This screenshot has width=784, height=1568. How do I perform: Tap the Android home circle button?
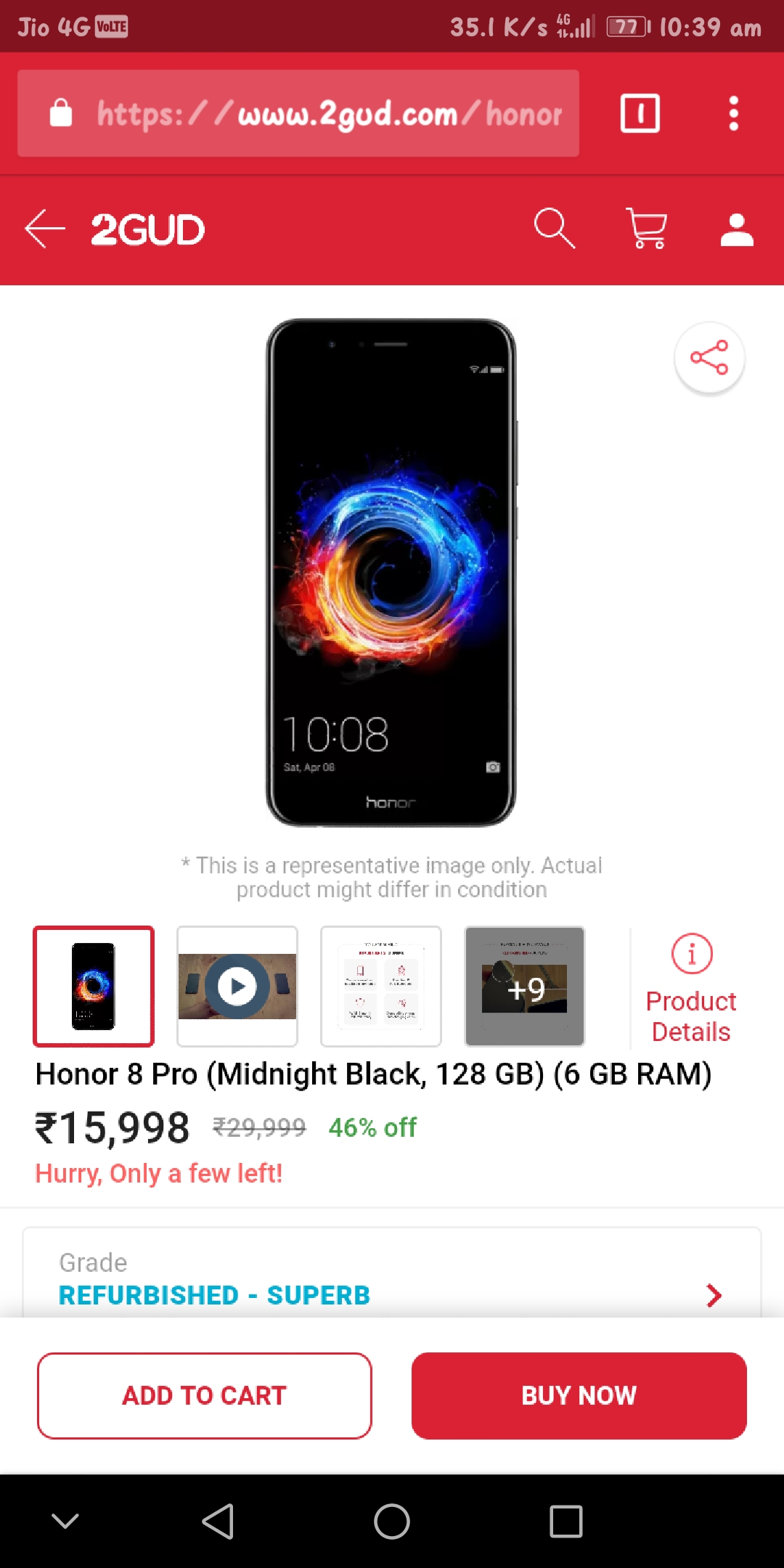[392, 1521]
